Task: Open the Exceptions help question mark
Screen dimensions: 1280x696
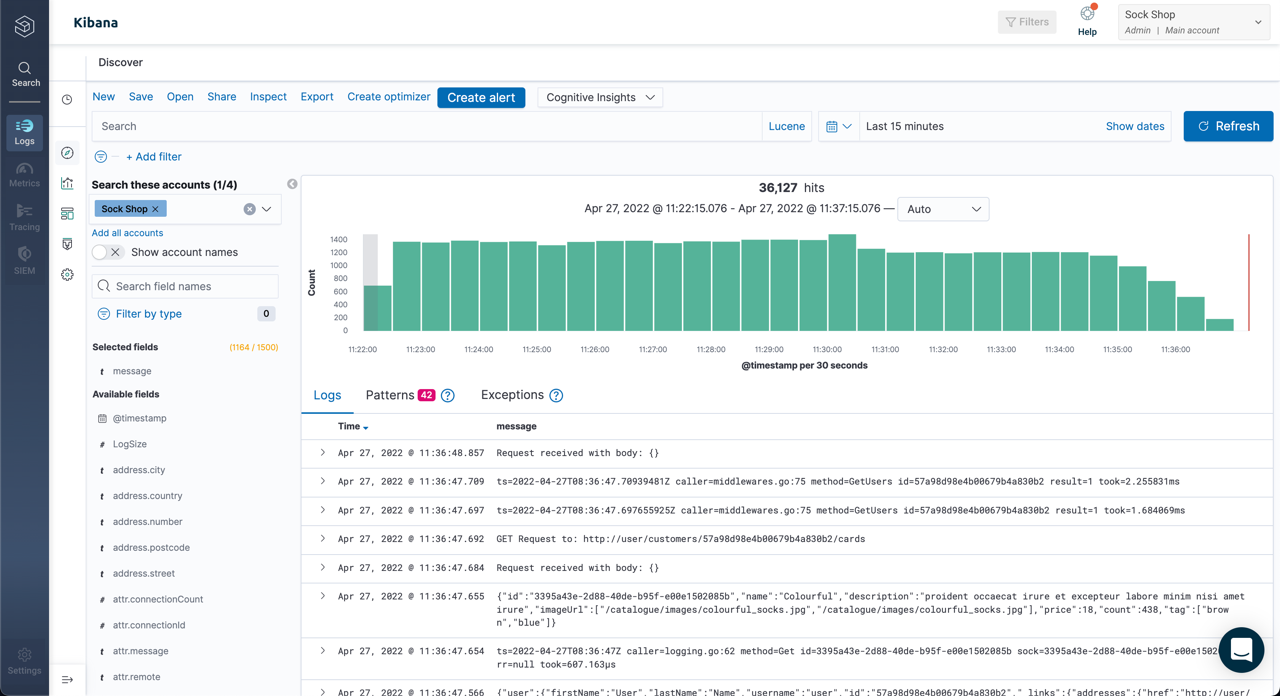Action: (556, 396)
